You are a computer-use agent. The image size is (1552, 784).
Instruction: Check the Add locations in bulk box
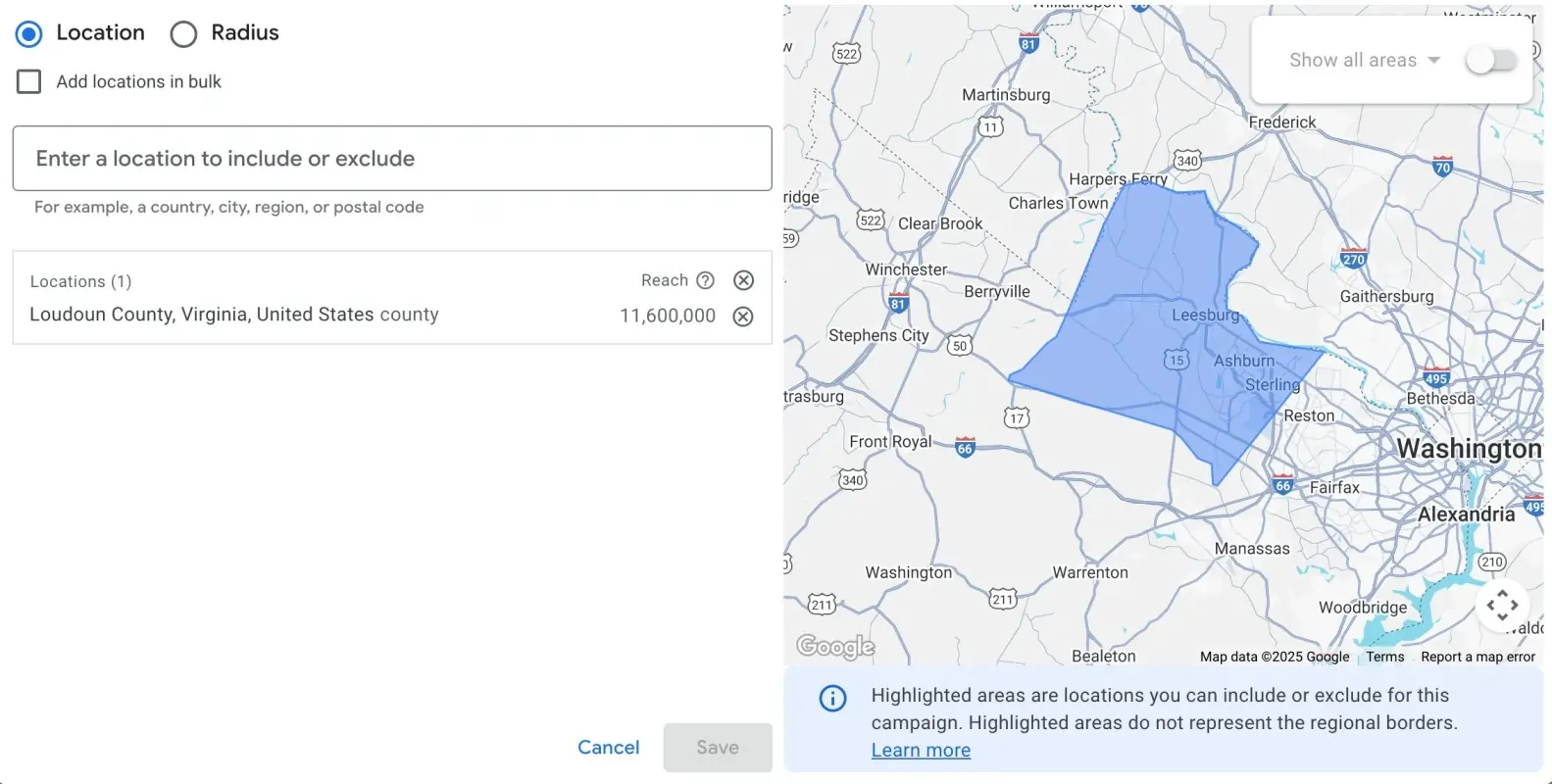[29, 81]
